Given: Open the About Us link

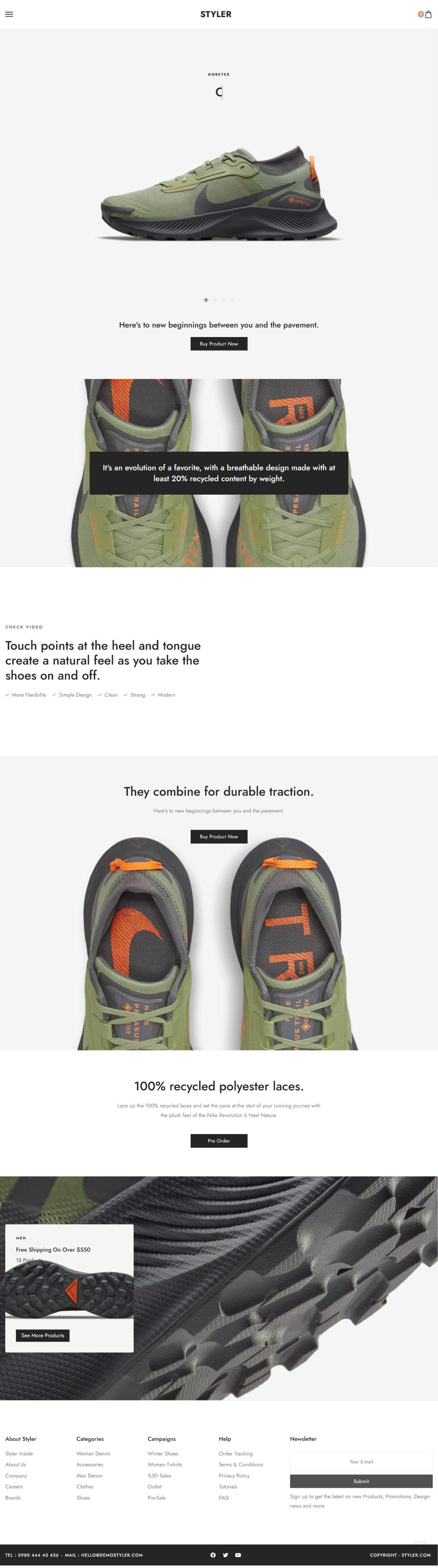Looking at the screenshot, I should (16, 1465).
